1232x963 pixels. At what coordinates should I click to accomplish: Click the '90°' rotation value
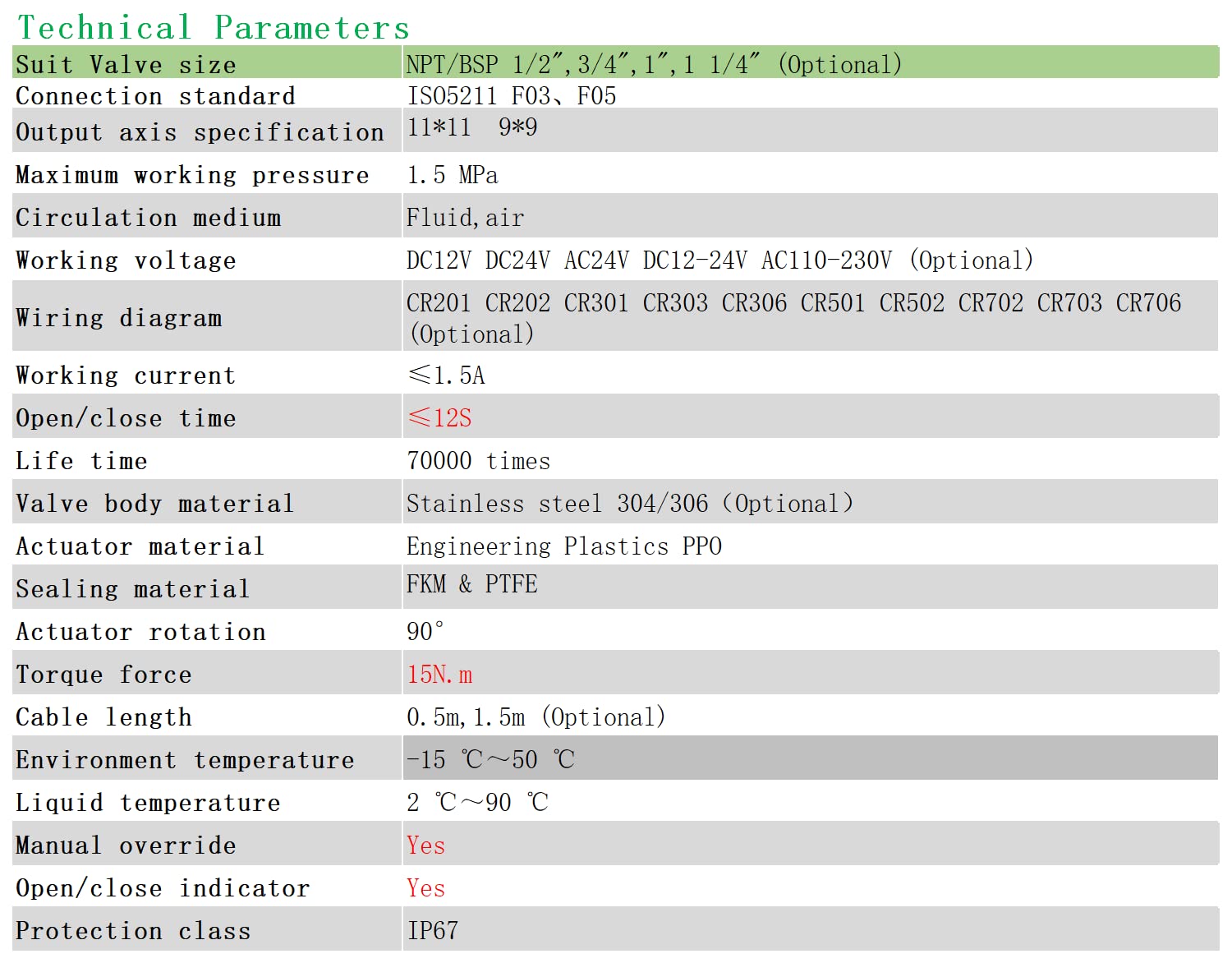[425, 632]
